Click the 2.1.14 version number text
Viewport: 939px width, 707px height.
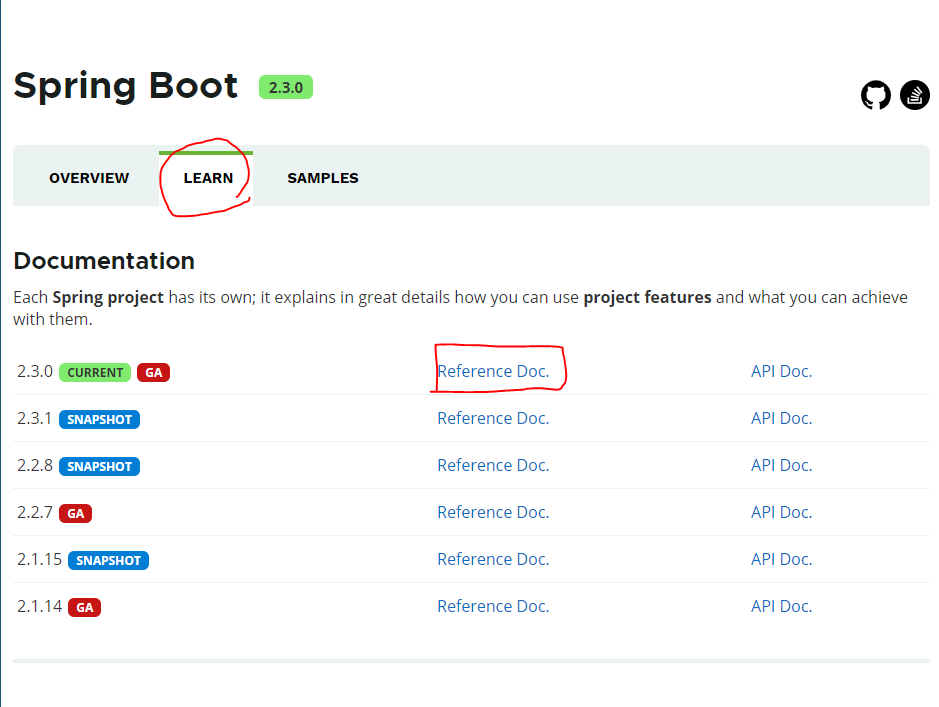(x=40, y=606)
